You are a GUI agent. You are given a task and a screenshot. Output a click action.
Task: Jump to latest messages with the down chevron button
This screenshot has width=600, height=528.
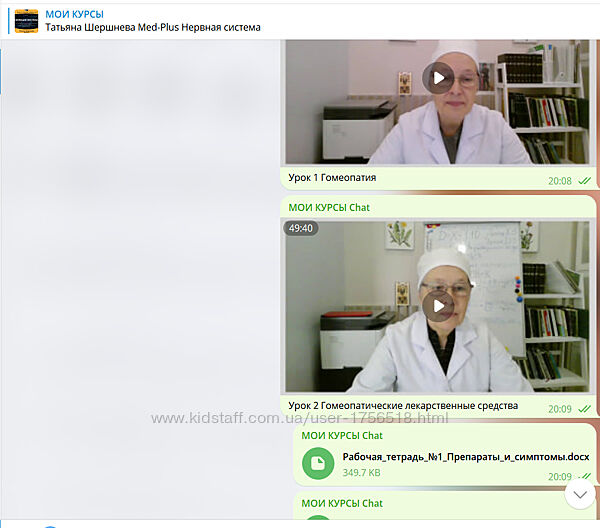(580, 493)
